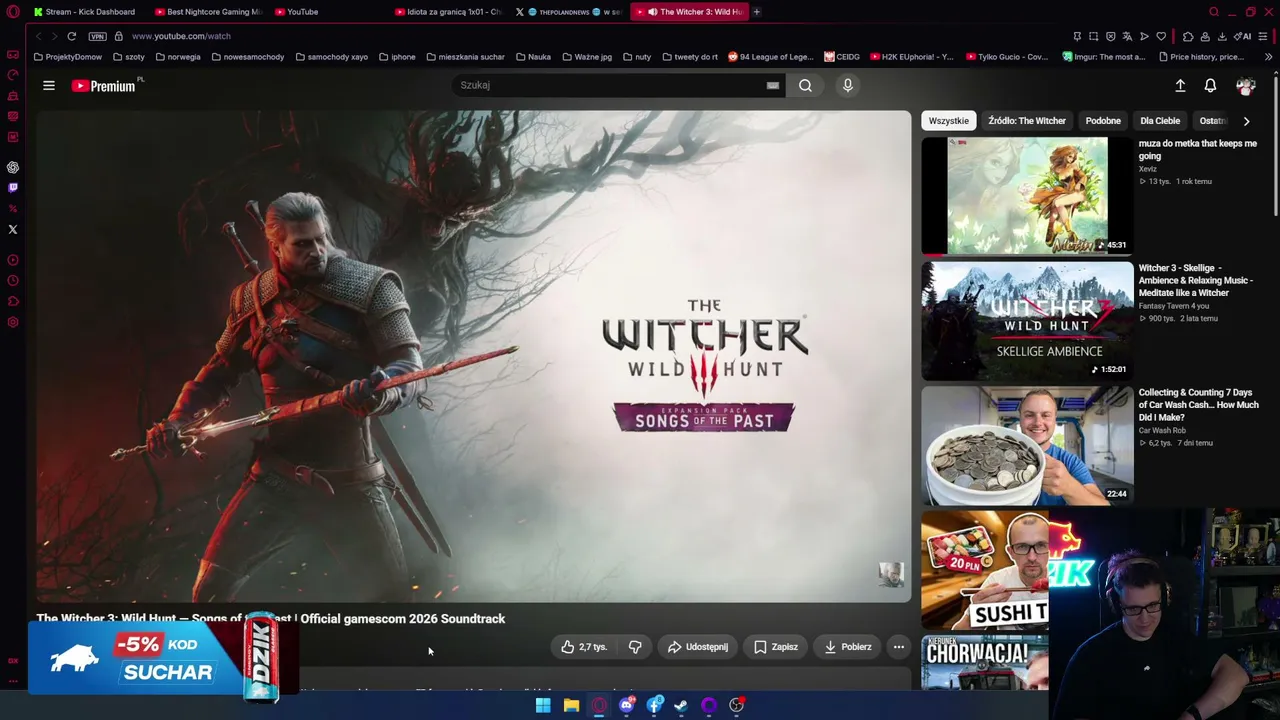Select the Dla Ciebie filter chip
This screenshot has width=1280, height=720.
1160,121
